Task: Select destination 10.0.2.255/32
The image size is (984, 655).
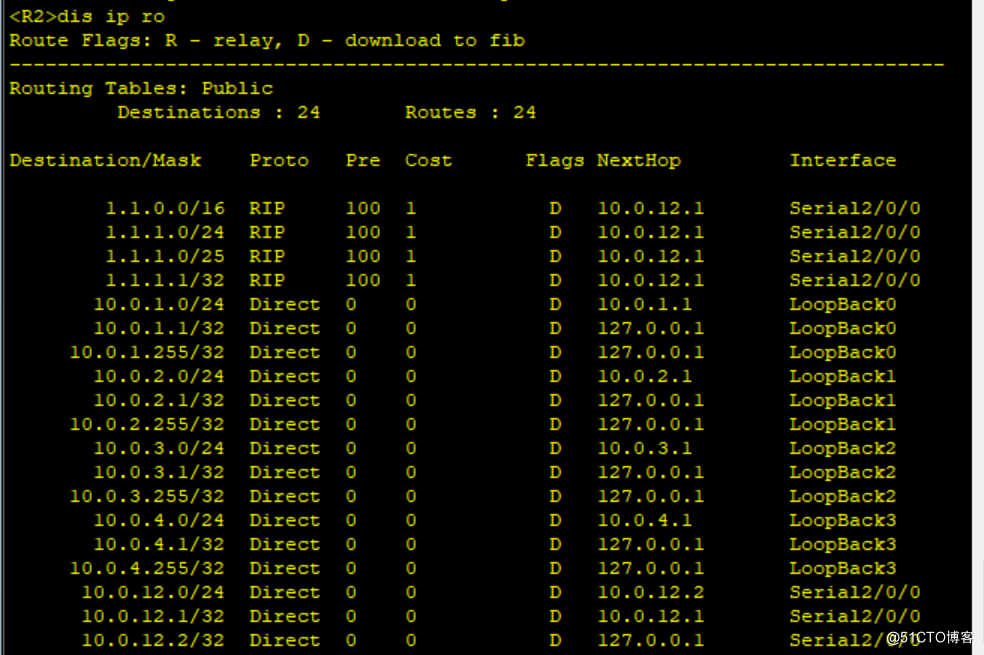Action: 147,424
